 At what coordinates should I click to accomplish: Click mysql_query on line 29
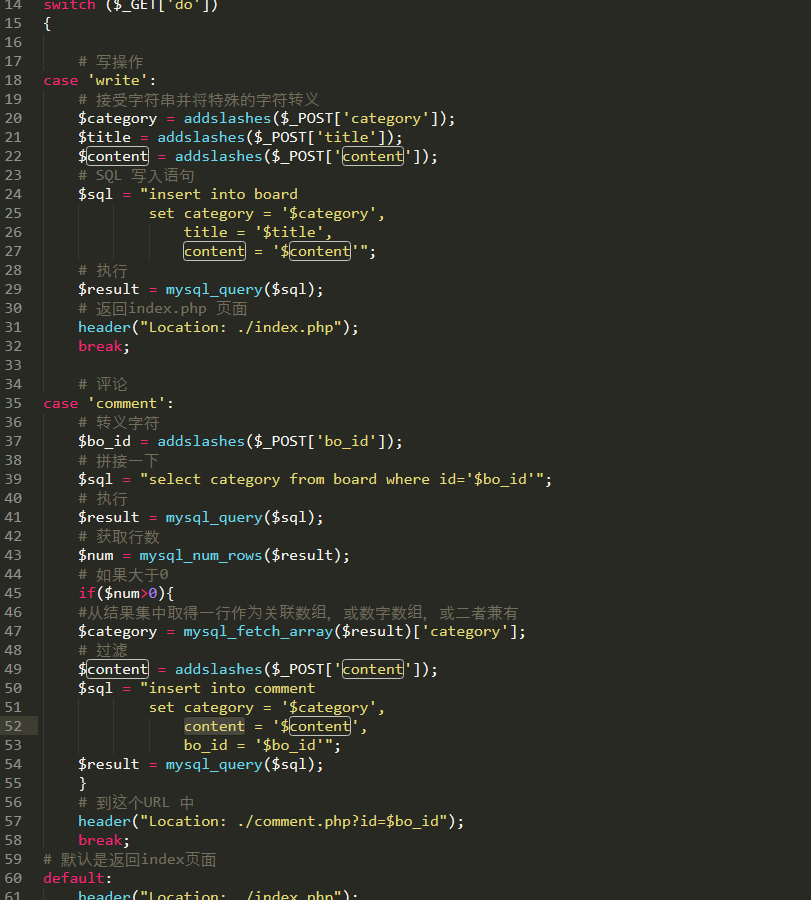pos(214,289)
